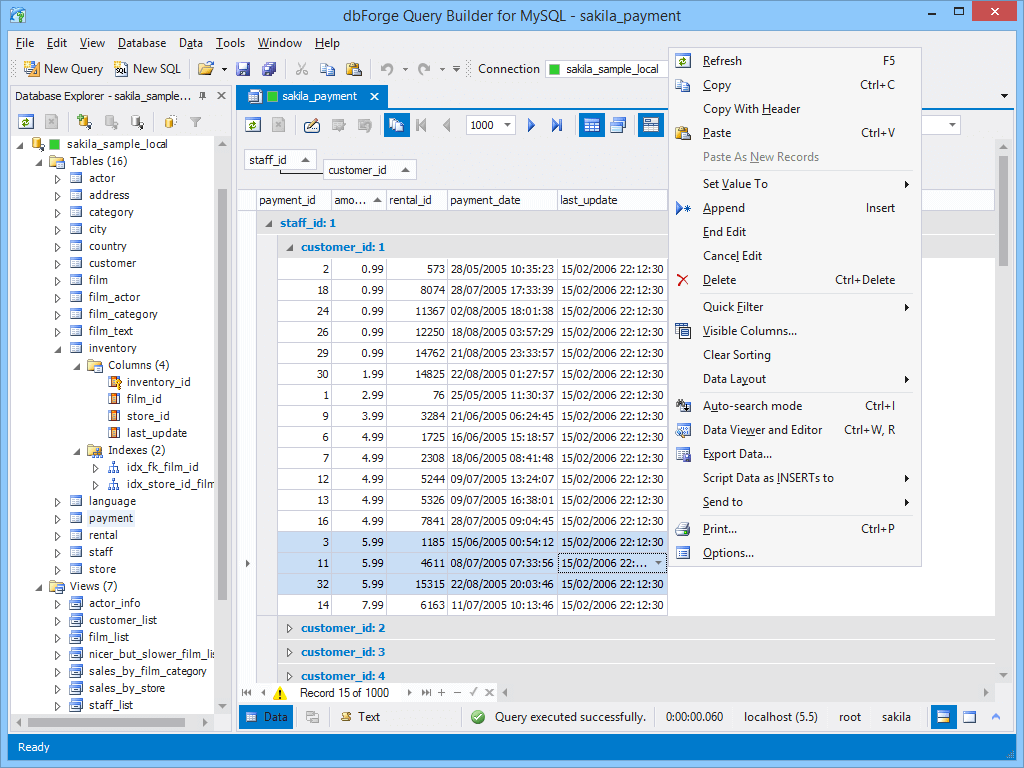
Task: Toggle the single-pane layout button in status bar
Action: [x=970, y=716]
